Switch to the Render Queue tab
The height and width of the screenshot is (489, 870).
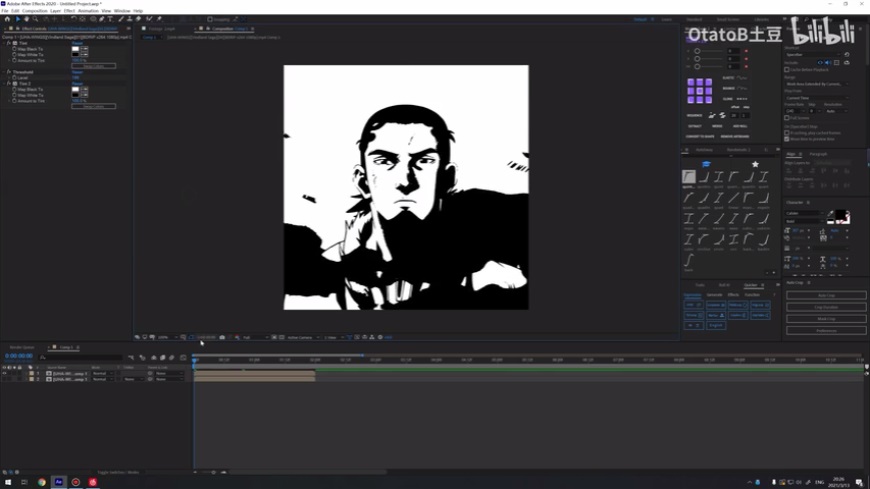point(22,347)
